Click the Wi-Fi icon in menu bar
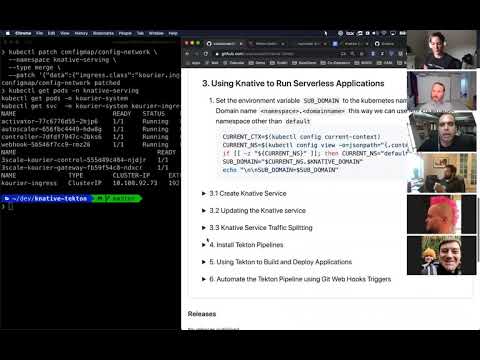 coord(384,33)
